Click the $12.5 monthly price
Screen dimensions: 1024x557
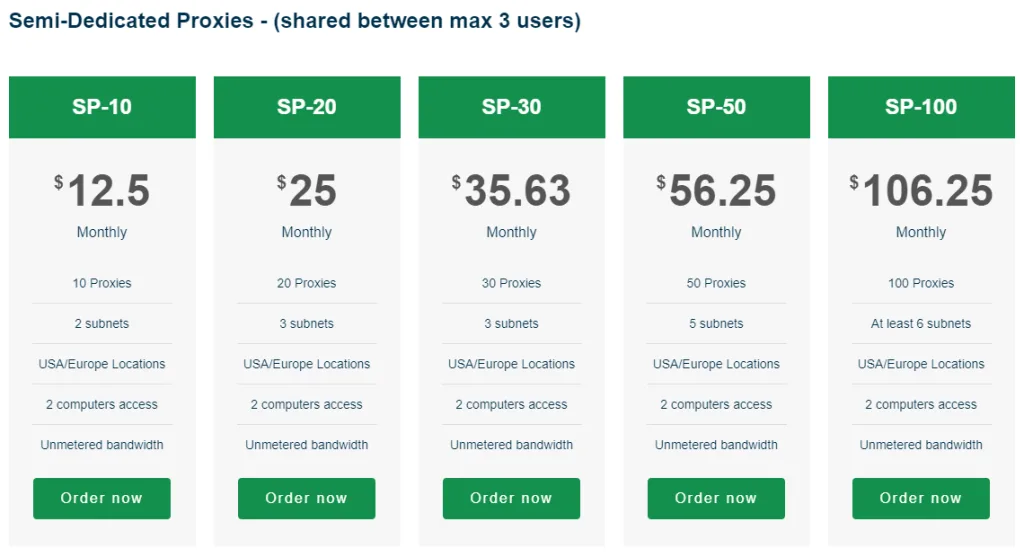pos(102,191)
